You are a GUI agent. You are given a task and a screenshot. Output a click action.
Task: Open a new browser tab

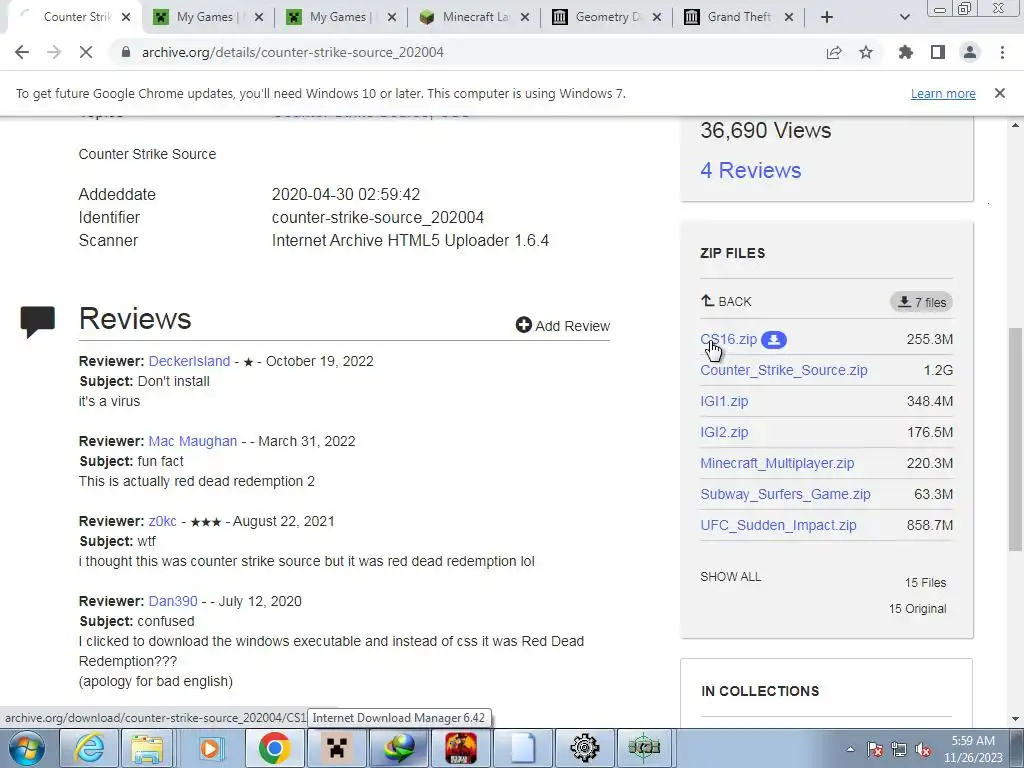[827, 17]
